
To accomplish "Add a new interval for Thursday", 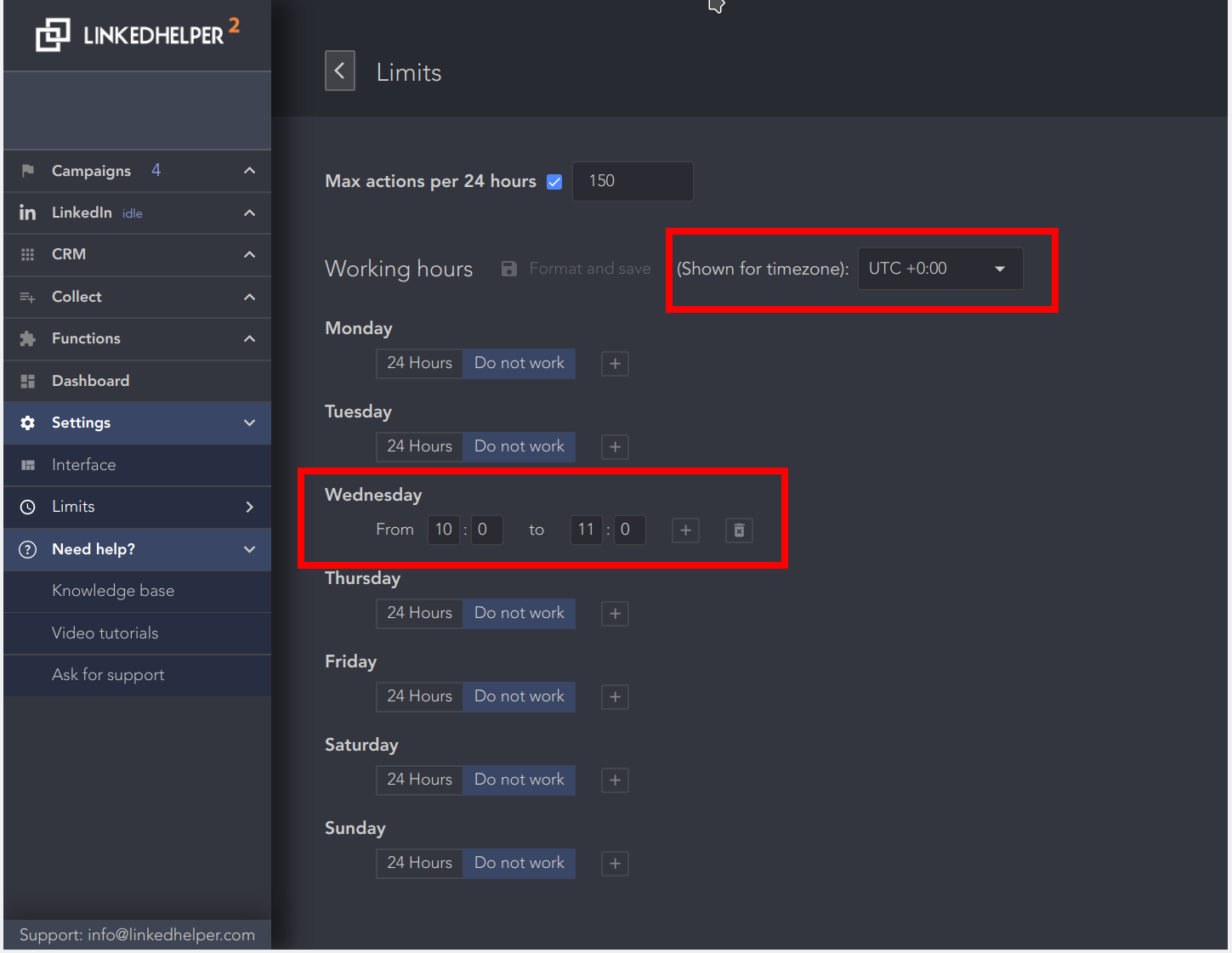I will click(x=615, y=613).
